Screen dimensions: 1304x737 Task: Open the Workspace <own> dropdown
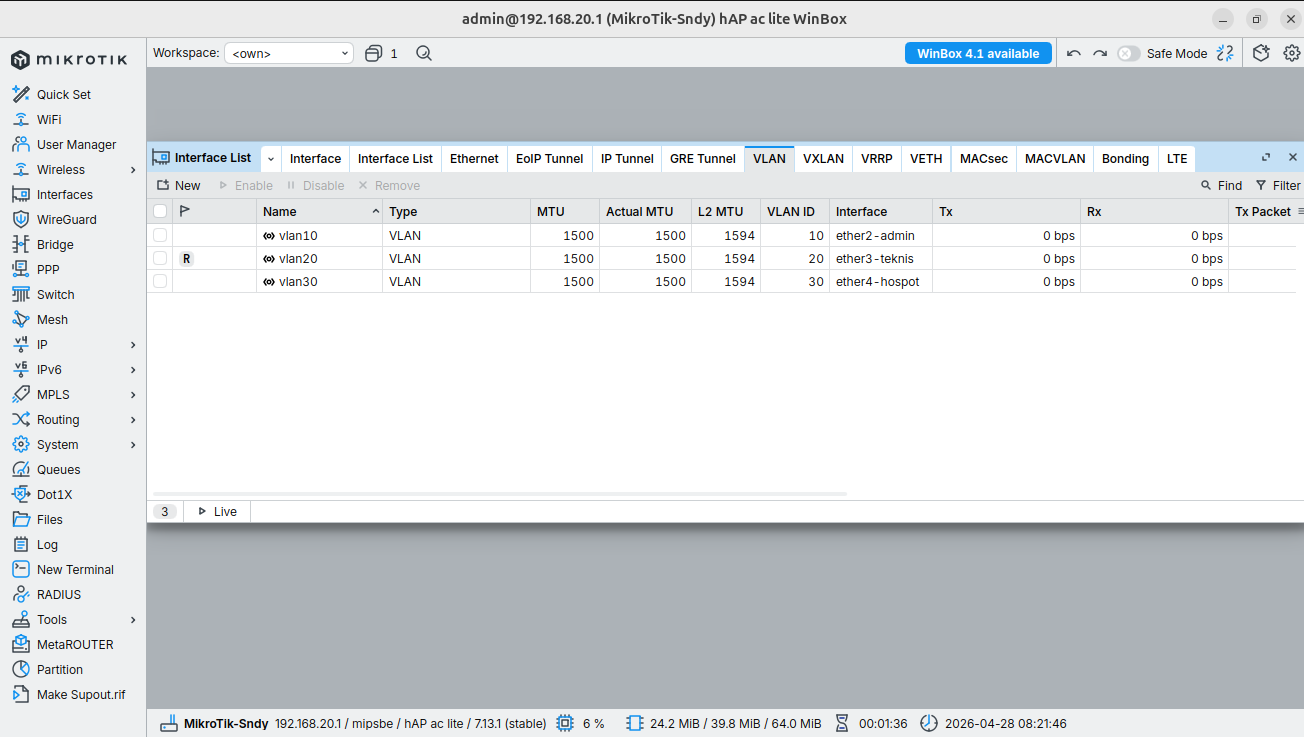(x=289, y=53)
